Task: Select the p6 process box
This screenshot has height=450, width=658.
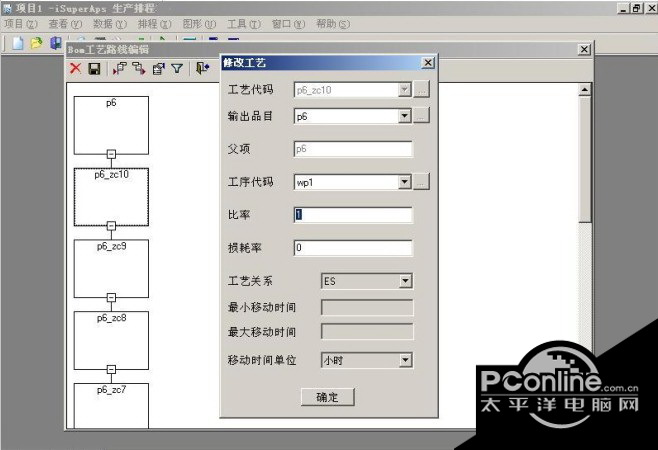Action: point(111,126)
